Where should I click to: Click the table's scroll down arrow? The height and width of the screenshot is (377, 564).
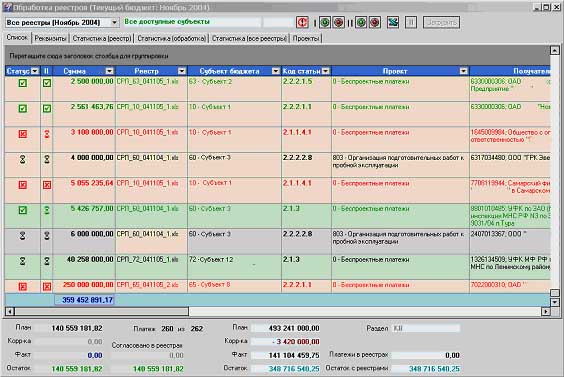coord(555,302)
